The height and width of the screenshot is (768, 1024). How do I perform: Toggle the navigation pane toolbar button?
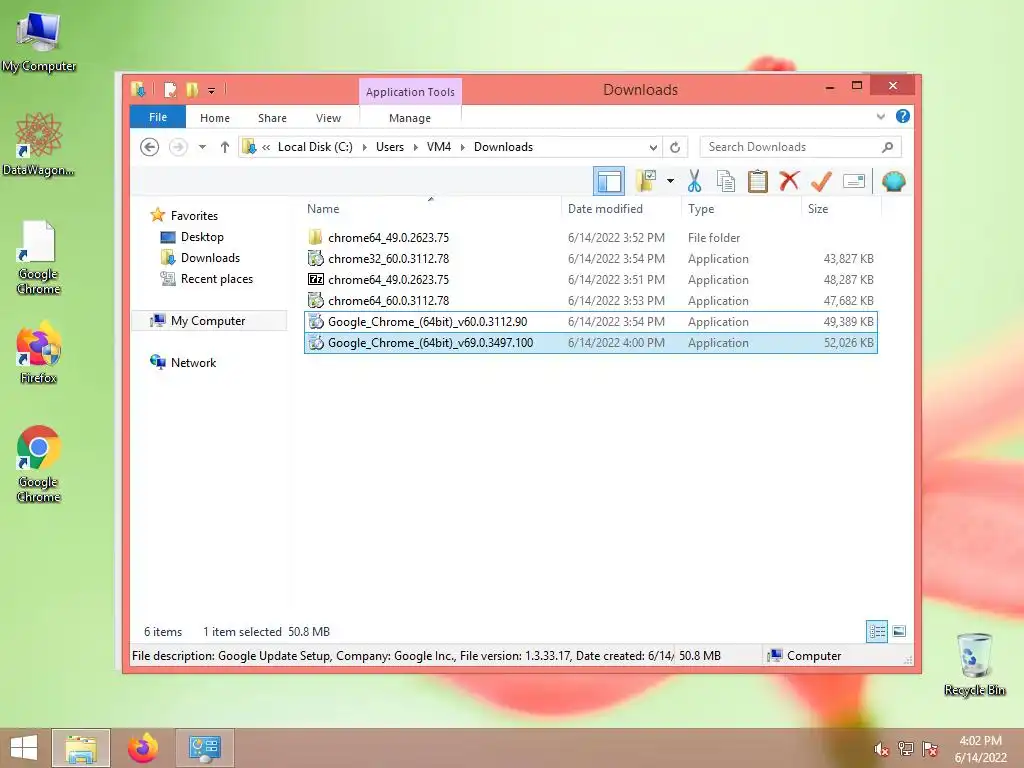[x=609, y=181]
